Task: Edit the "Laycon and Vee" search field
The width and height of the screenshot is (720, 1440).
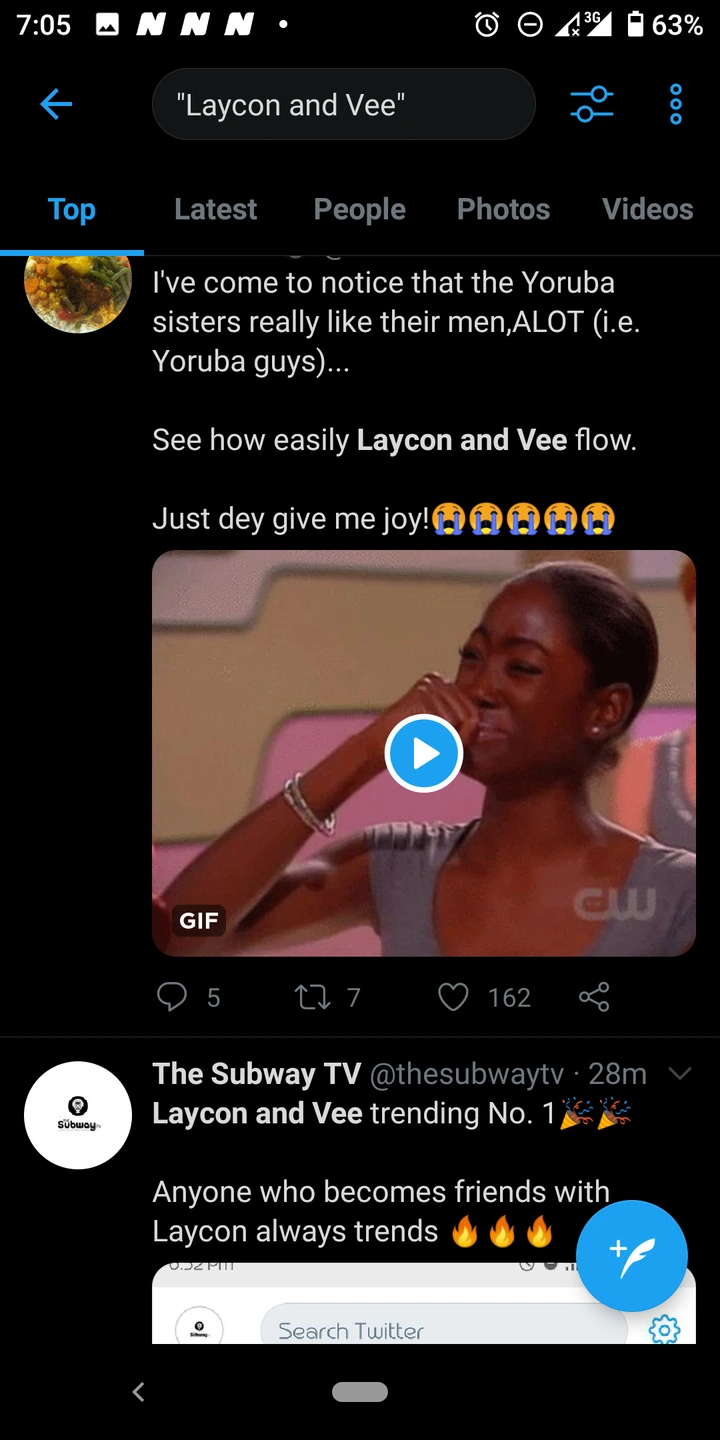Action: (344, 104)
